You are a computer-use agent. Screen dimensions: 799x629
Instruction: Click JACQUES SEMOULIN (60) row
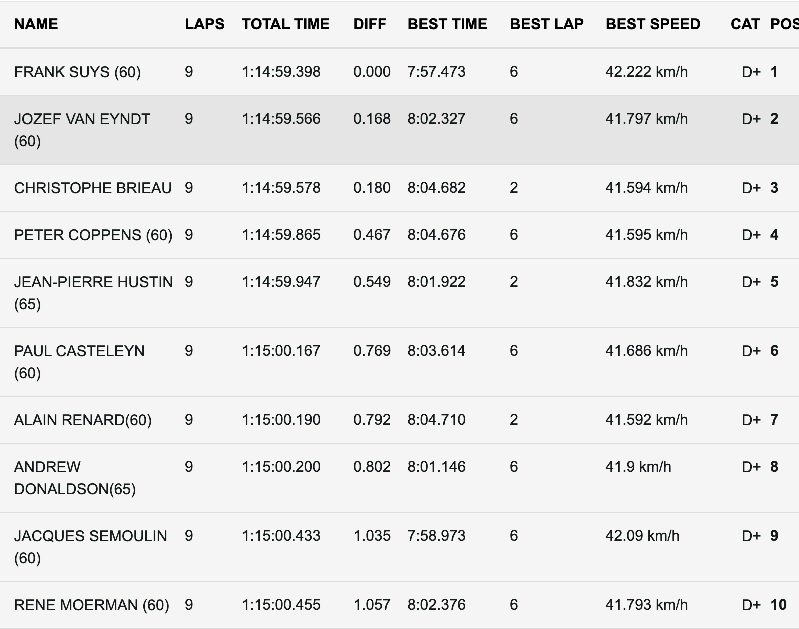coord(400,547)
